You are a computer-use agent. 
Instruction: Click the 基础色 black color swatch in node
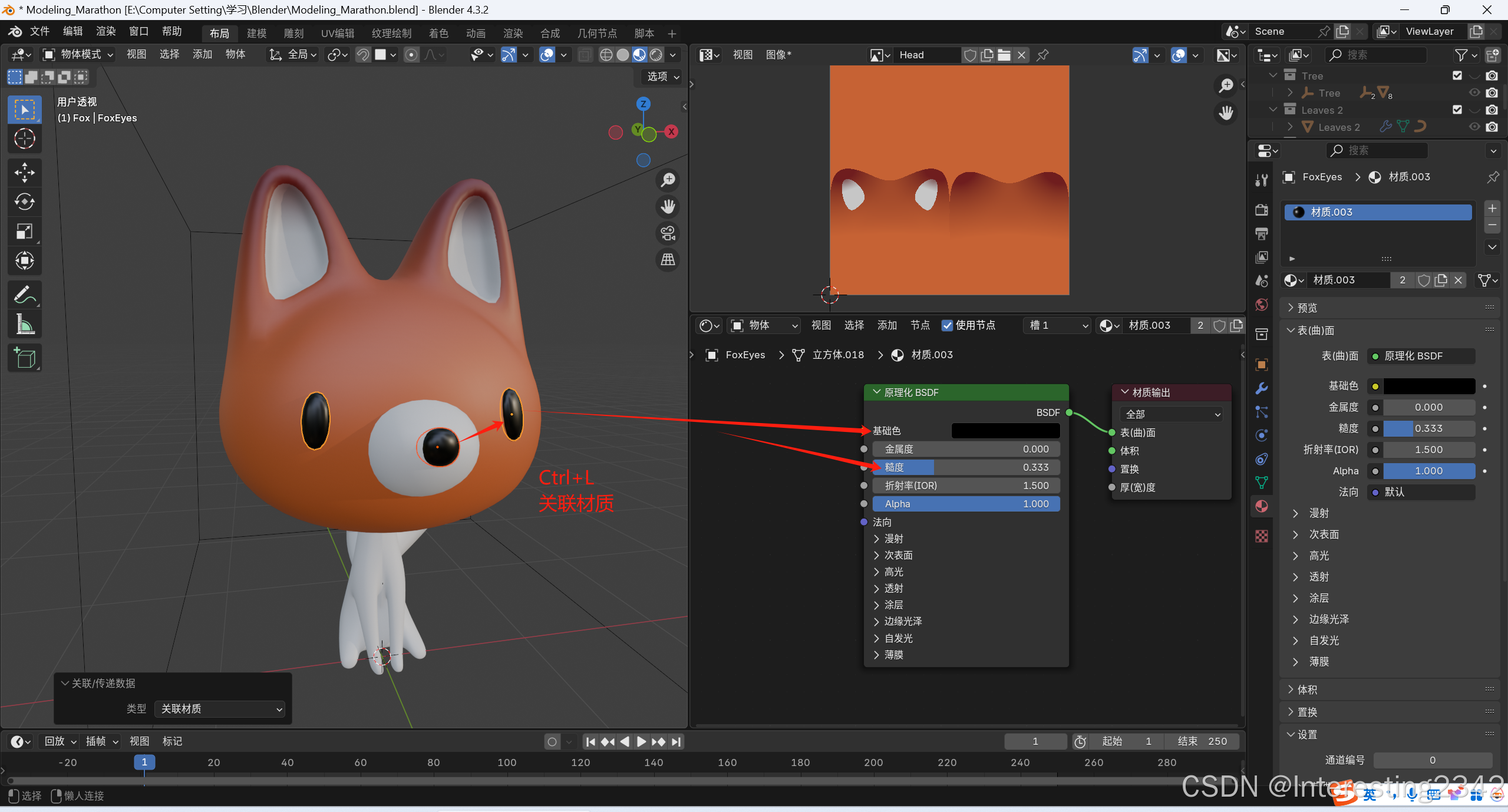tap(1005, 431)
